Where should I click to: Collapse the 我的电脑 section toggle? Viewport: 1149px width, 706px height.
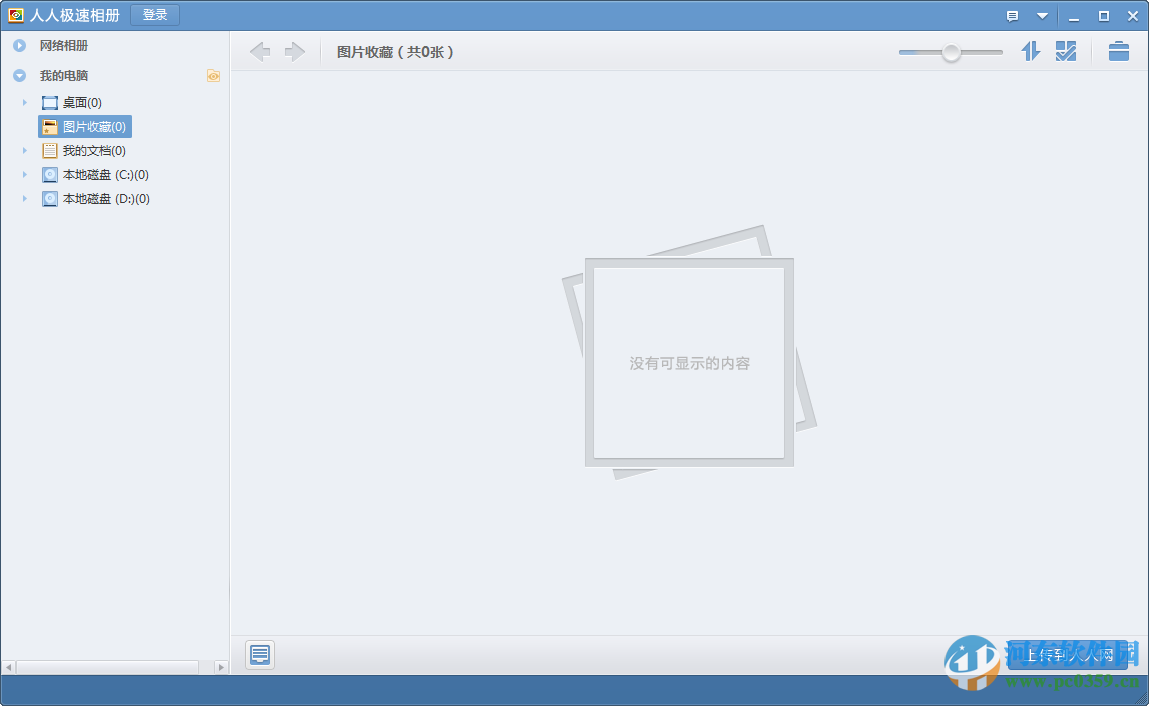pyautogui.click(x=20, y=75)
